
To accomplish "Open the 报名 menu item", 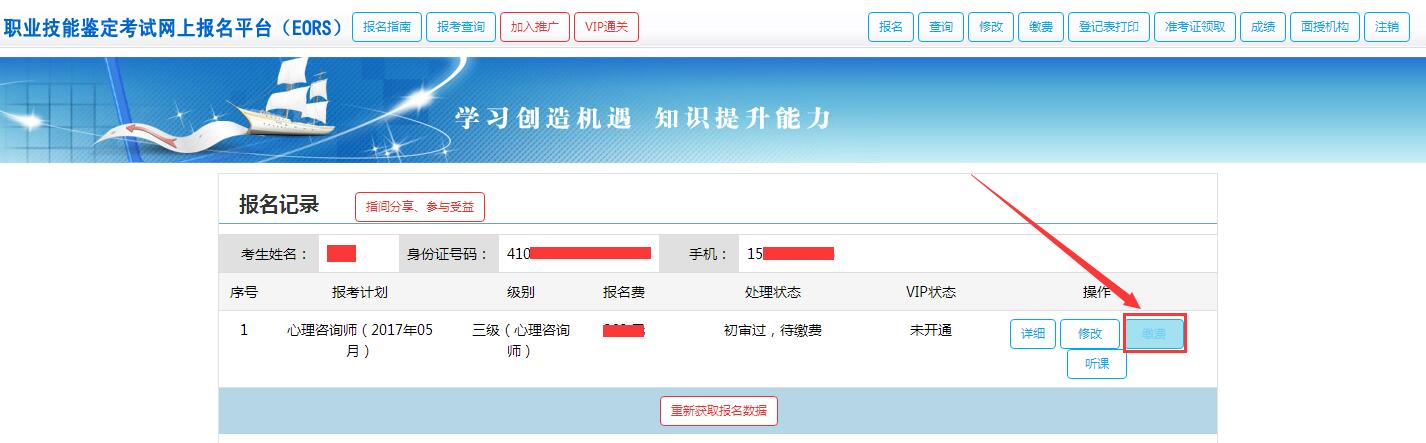I will coord(890,27).
